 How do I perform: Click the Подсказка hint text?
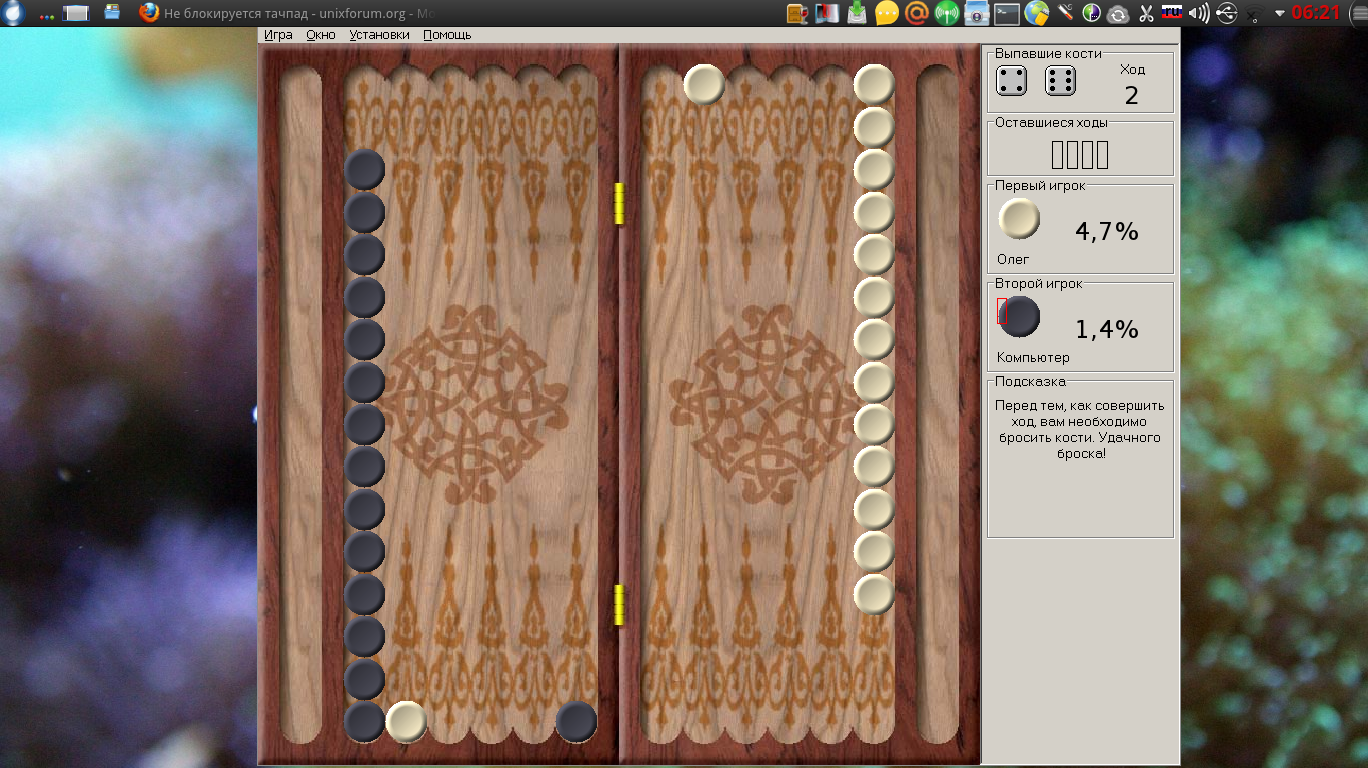1080,430
